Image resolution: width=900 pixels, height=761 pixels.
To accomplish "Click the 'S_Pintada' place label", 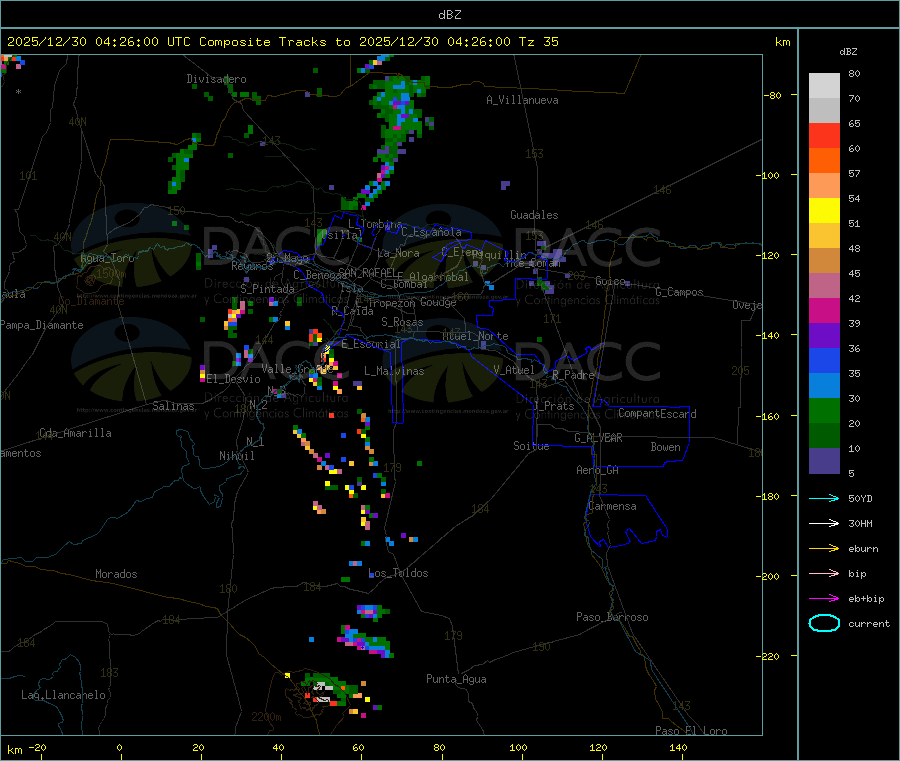I will pos(267,289).
